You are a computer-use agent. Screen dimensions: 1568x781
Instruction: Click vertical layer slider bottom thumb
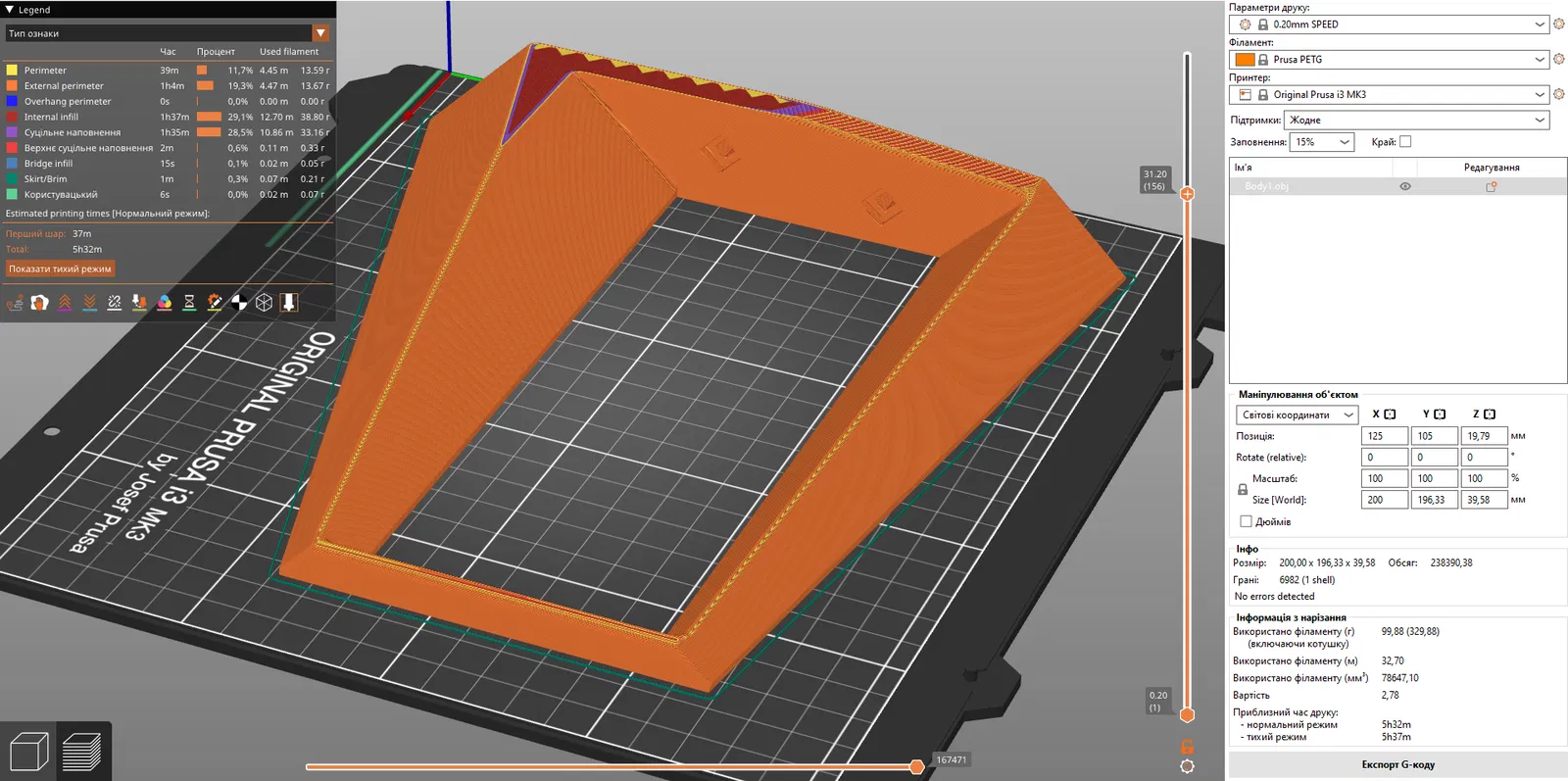(x=1187, y=715)
